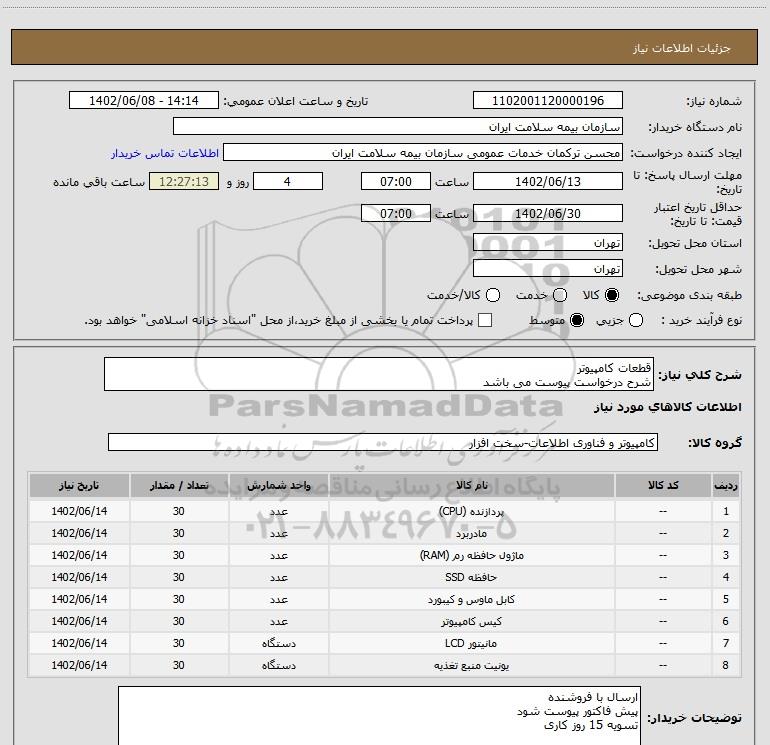Click the نام دستگاه خریدار field
770x745 pixels.
click(398, 127)
